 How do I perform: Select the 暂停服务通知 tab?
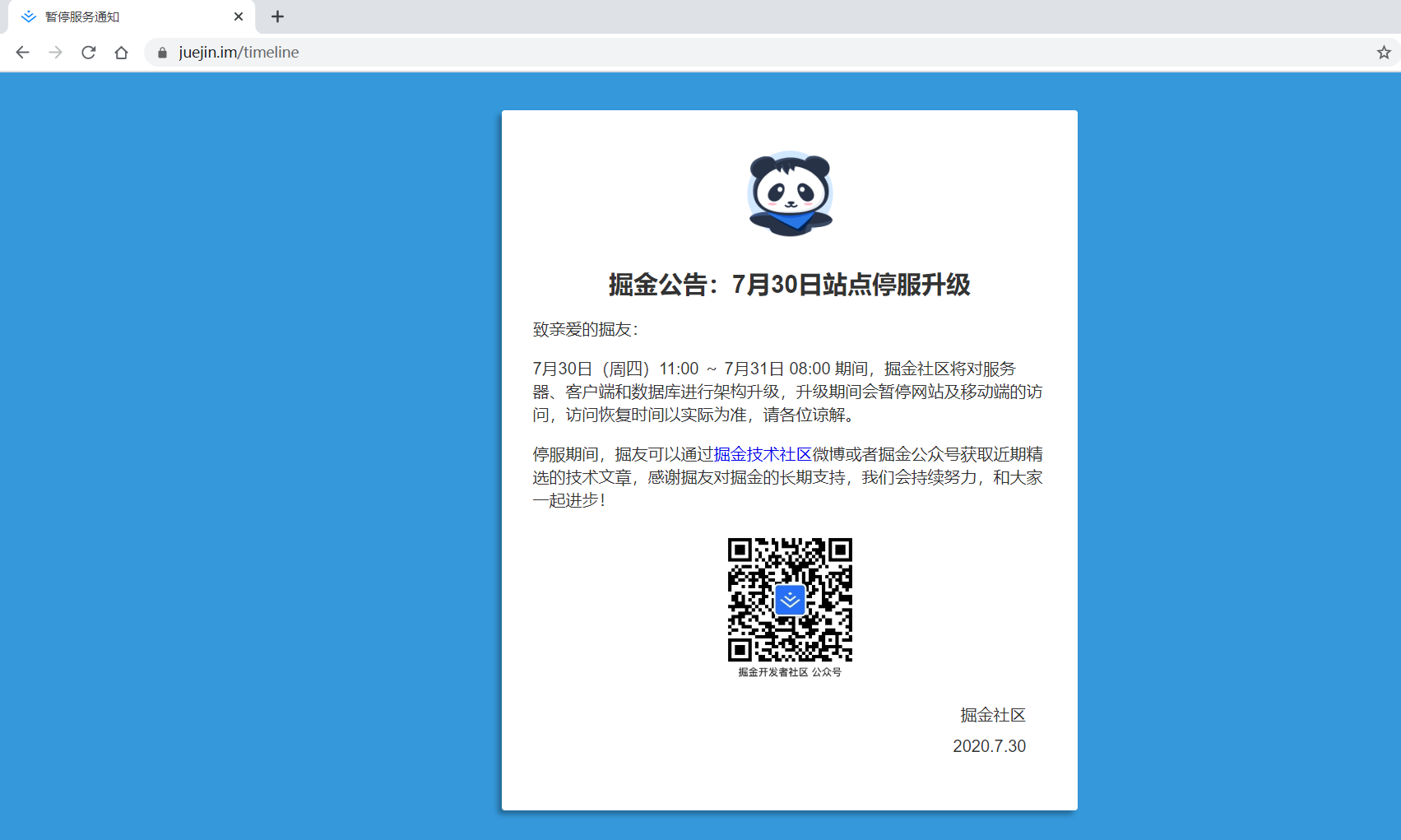[x=132, y=16]
